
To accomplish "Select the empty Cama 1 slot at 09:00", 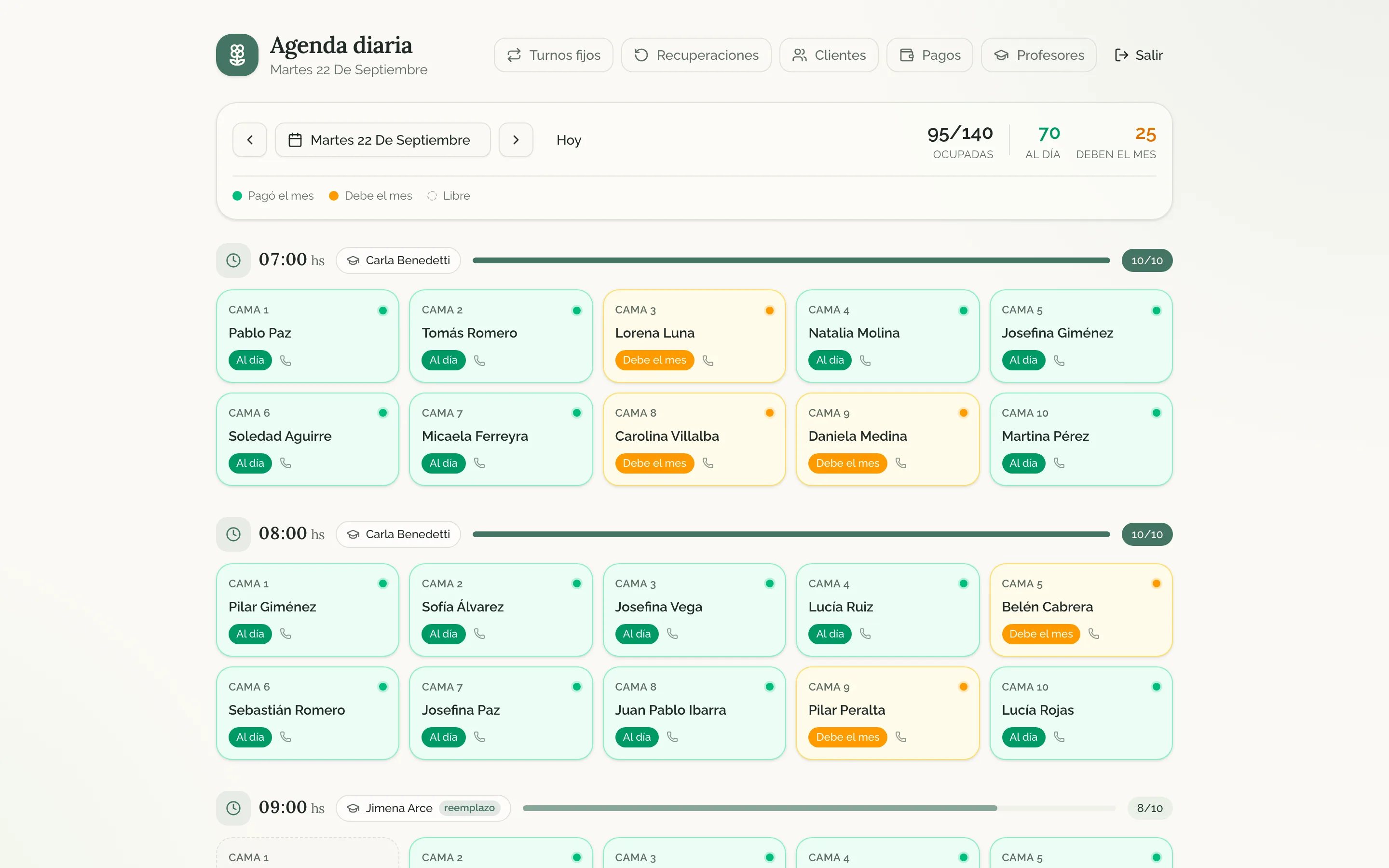I will coord(307,853).
